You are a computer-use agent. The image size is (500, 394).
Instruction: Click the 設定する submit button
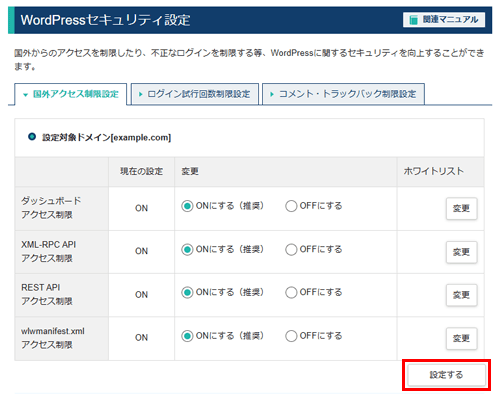(446, 375)
